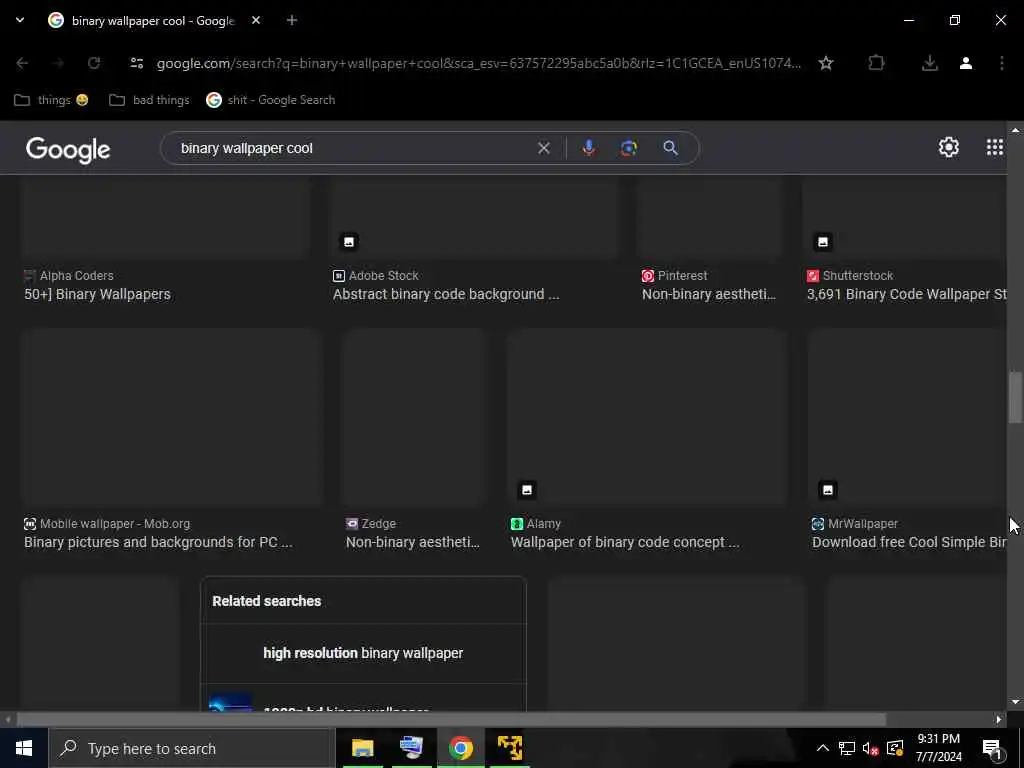The image size is (1024, 768).
Task: Click the taskbar 'Type here to search' box
Action: point(192,748)
